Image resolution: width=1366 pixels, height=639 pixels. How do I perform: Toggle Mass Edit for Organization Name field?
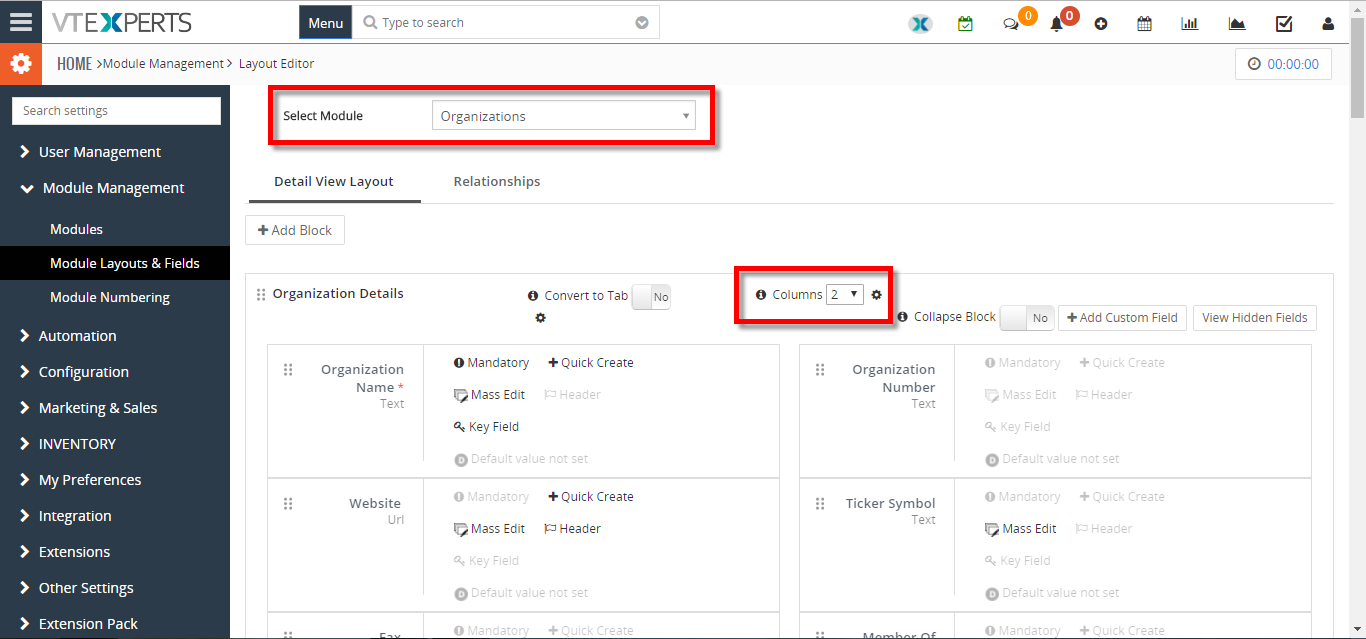[x=489, y=395]
